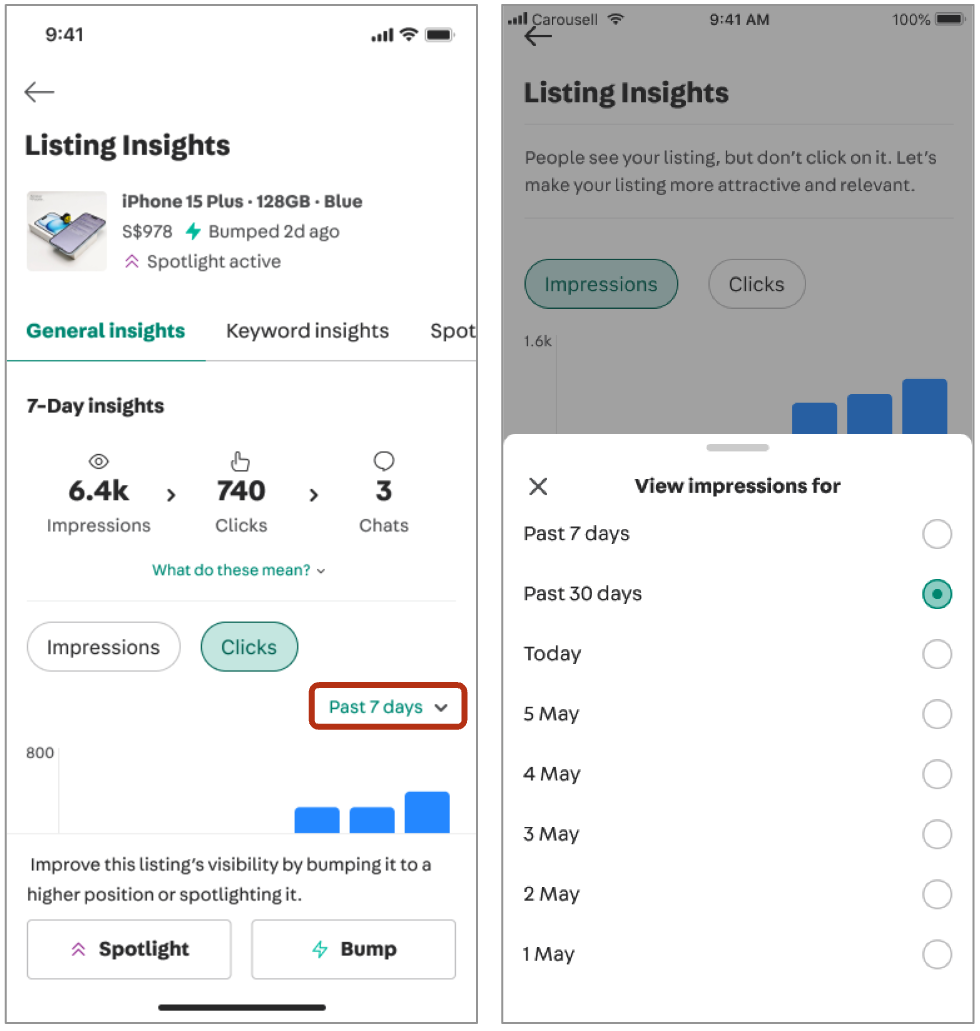Choose the Today radio option
The image size is (980, 1031).
click(x=937, y=654)
